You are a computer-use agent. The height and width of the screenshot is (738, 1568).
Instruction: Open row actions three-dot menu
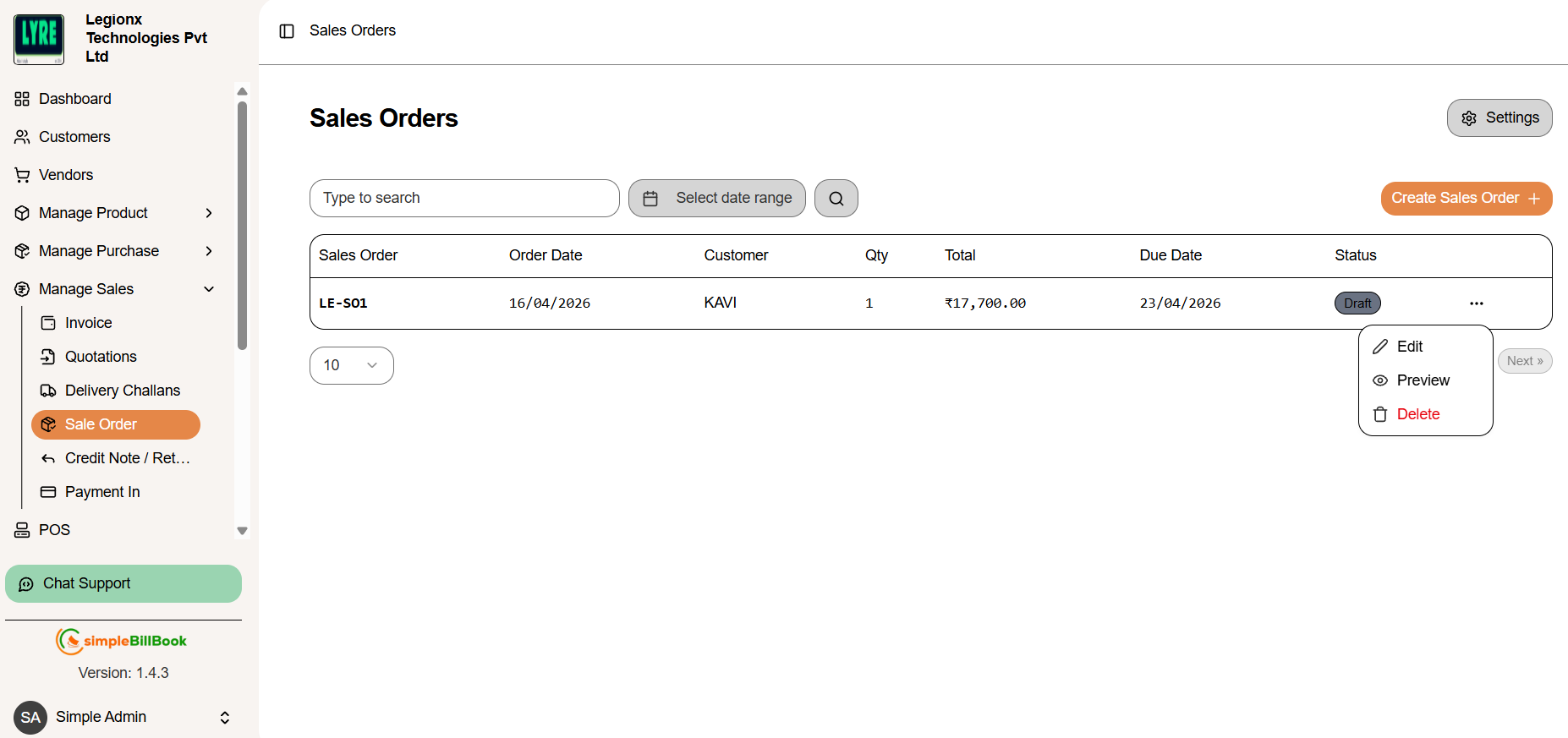[1477, 303]
